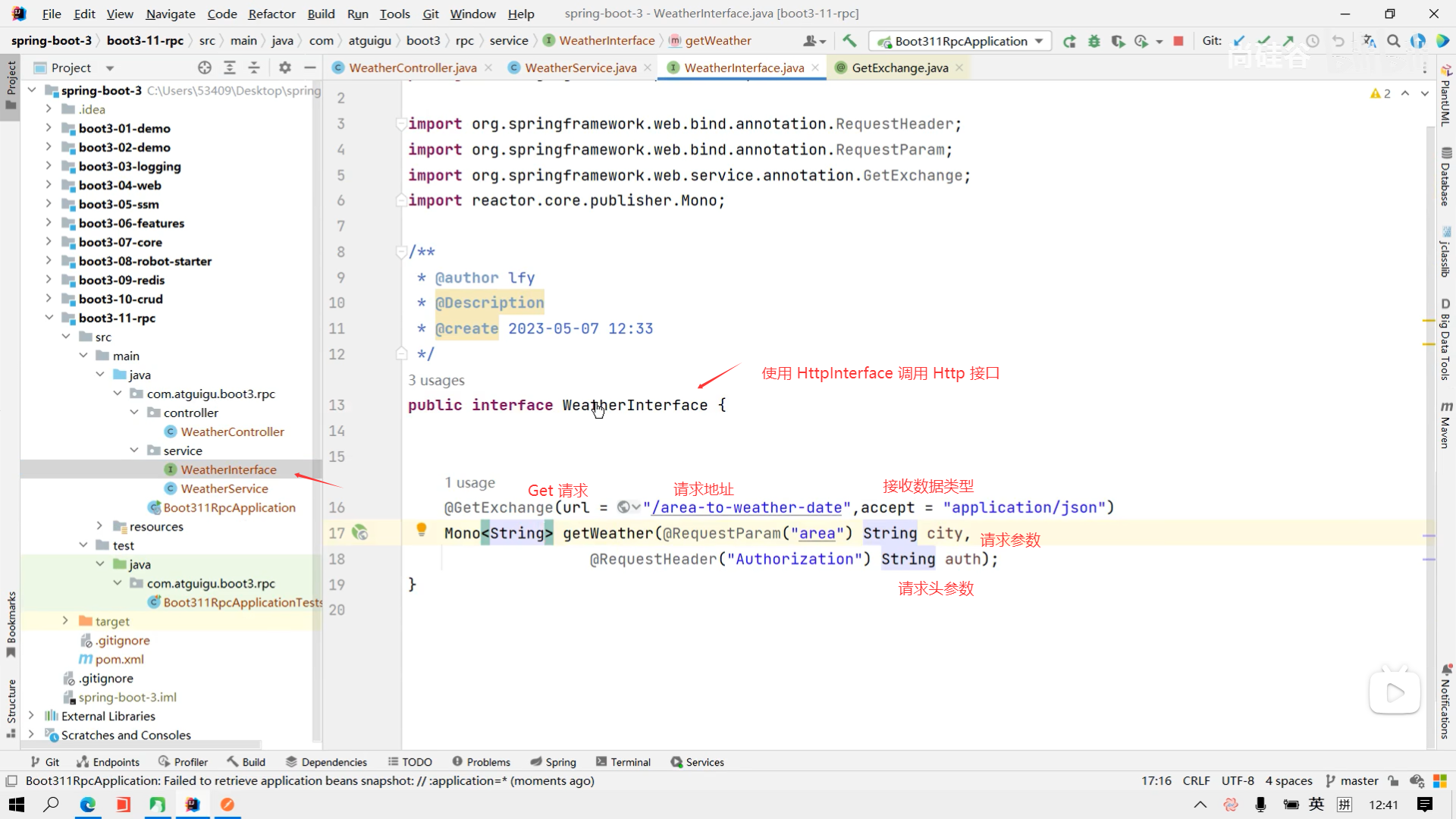Open the /area-to-weather-date URL link
The height and width of the screenshot is (819, 1456).
pos(746,507)
